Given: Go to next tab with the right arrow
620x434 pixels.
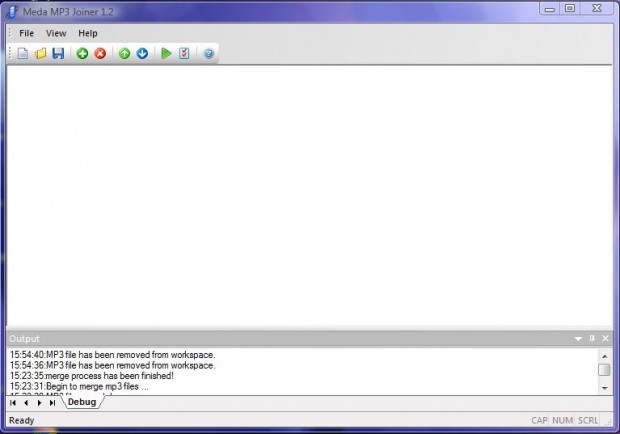Looking at the screenshot, I should point(39,403).
